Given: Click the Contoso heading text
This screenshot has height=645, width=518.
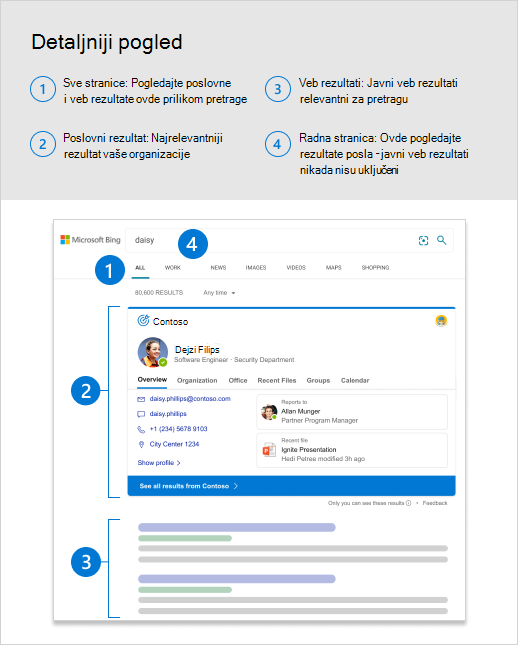Looking at the screenshot, I should click(170, 322).
